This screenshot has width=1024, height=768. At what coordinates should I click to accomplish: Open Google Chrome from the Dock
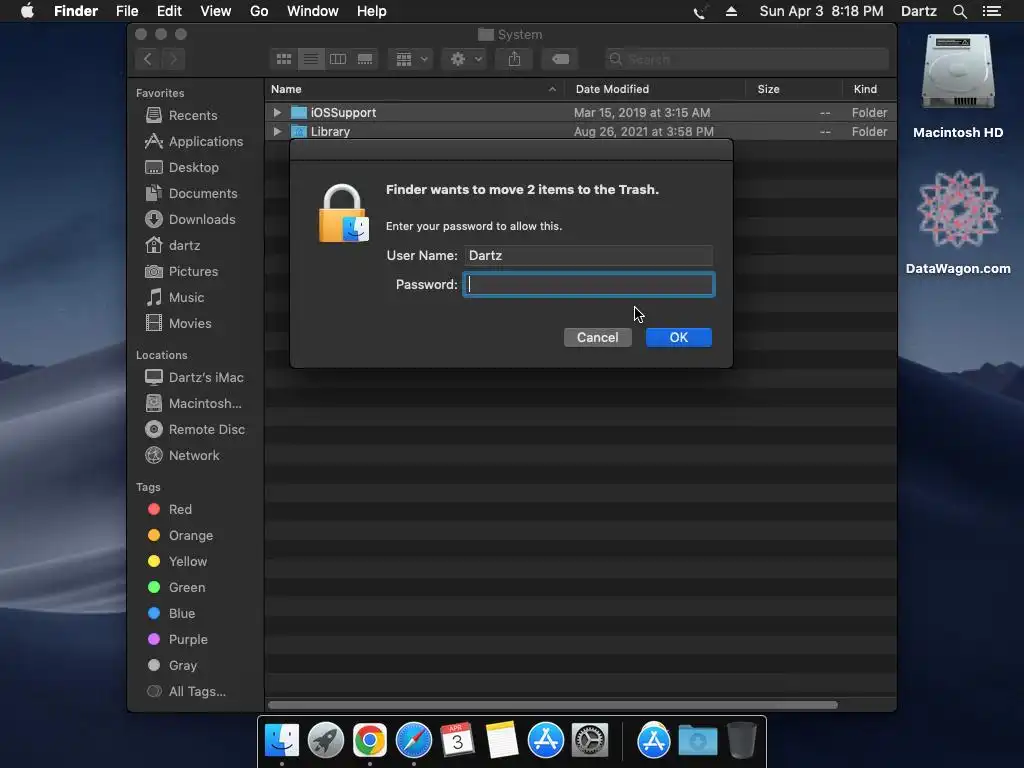point(370,740)
